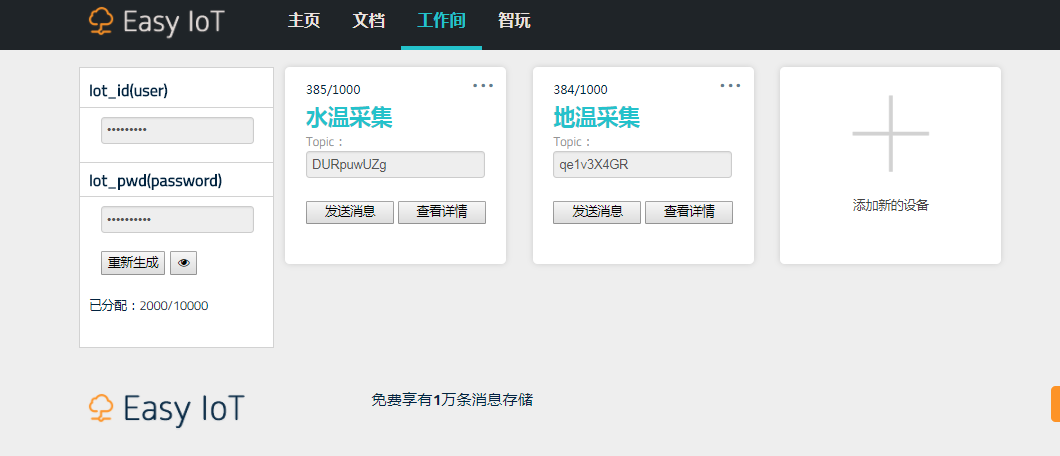This screenshot has height=456, width=1060.
Task: Click the Iot_id(user) heading
Action: coord(128,91)
